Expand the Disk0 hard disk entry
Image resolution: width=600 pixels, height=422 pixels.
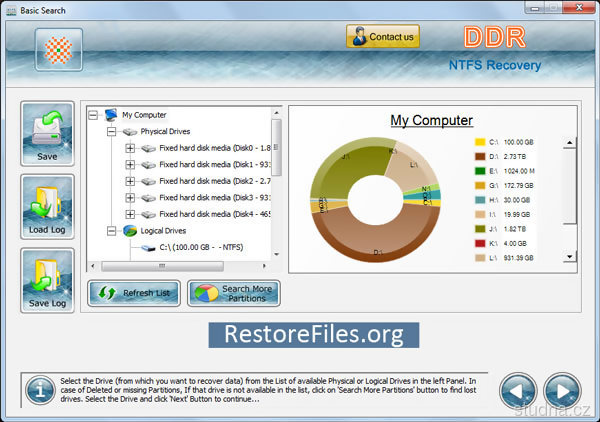[x=130, y=148]
